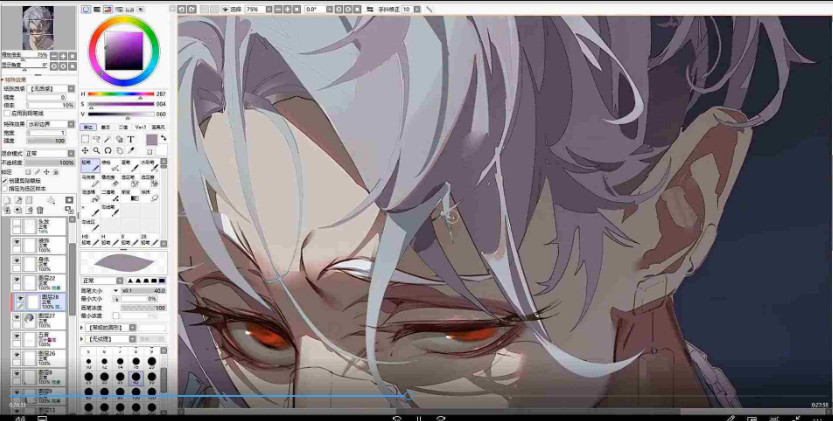
Task: Delete the current layer with trash icon
Action: [x=40, y=210]
